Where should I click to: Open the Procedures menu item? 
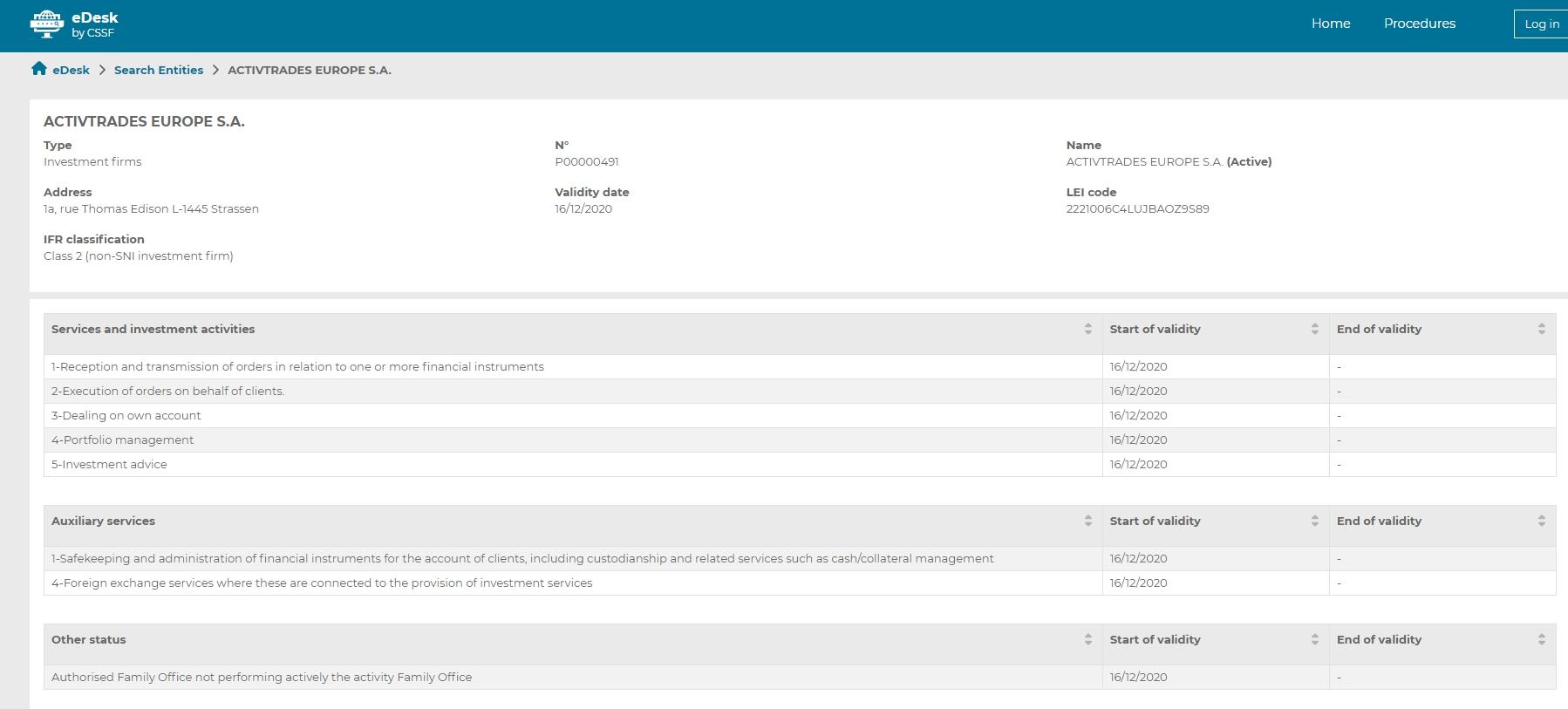tap(1420, 24)
